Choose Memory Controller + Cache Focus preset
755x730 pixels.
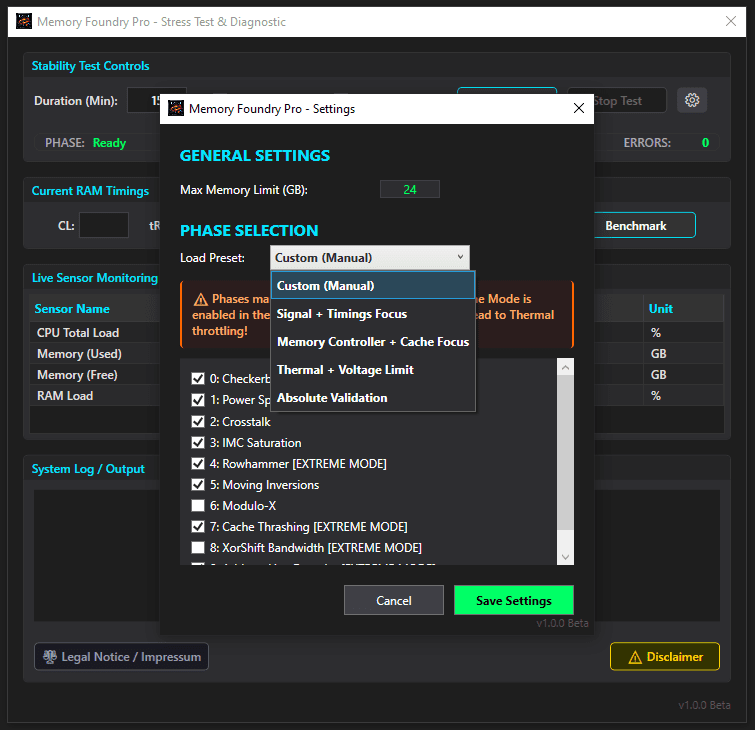(x=373, y=342)
